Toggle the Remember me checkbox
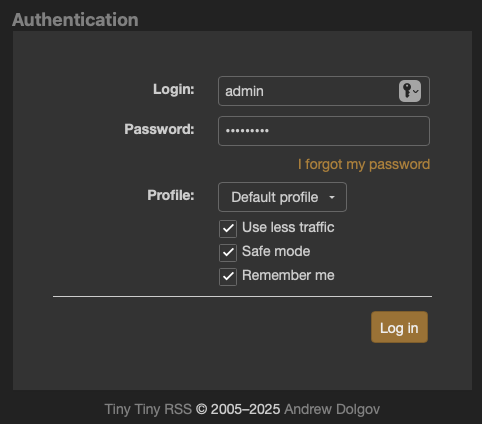482x424 pixels. point(228,277)
